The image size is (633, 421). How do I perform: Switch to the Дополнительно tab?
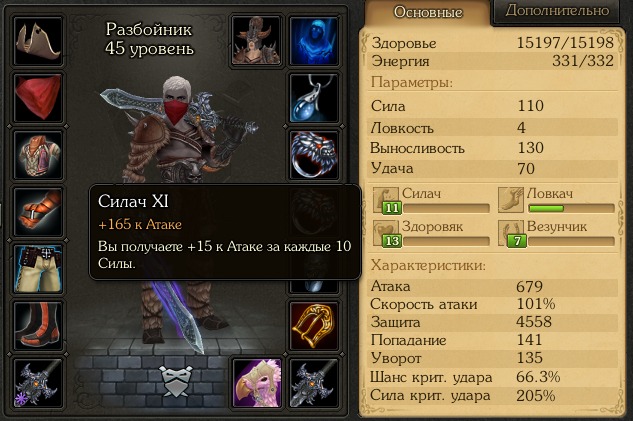coord(557,10)
